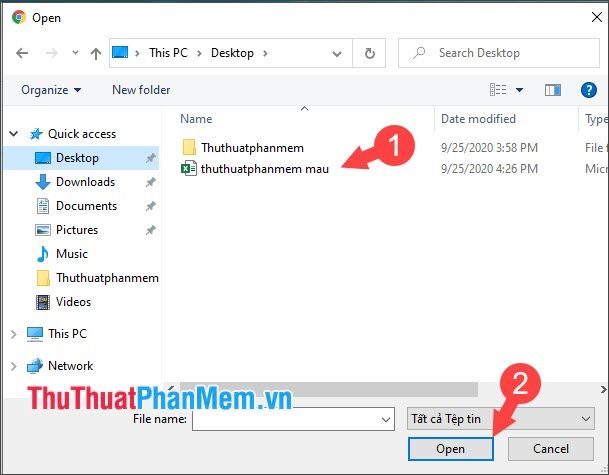Image resolution: width=609 pixels, height=475 pixels.
Task: Expand the Network tree node
Action: [14, 366]
